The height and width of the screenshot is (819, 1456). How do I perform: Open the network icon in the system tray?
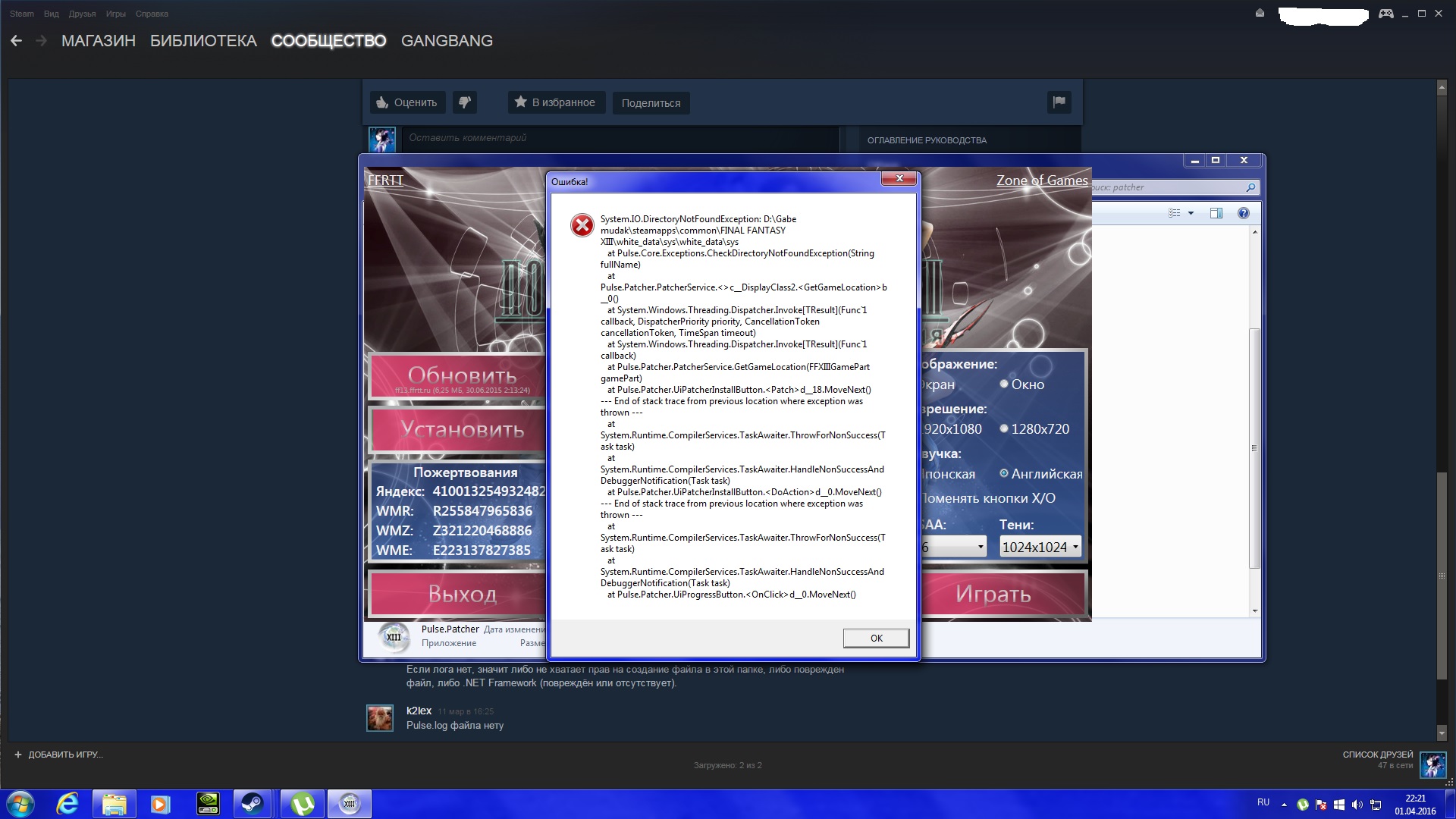point(1376,805)
